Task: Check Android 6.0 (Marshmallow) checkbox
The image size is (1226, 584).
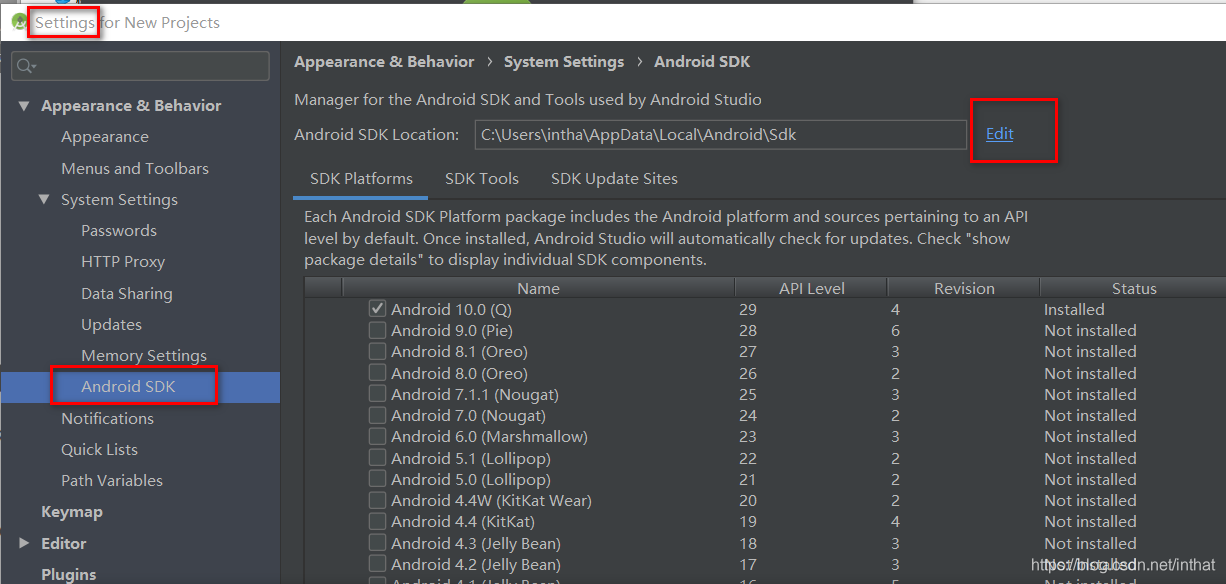Action: tap(377, 437)
